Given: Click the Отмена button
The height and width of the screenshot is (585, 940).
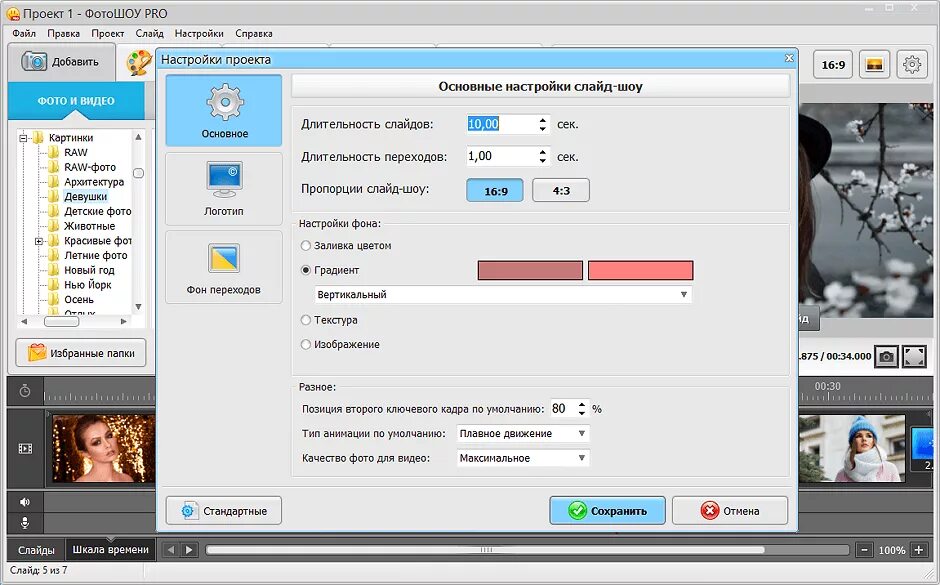Looking at the screenshot, I should pyautogui.click(x=730, y=511).
